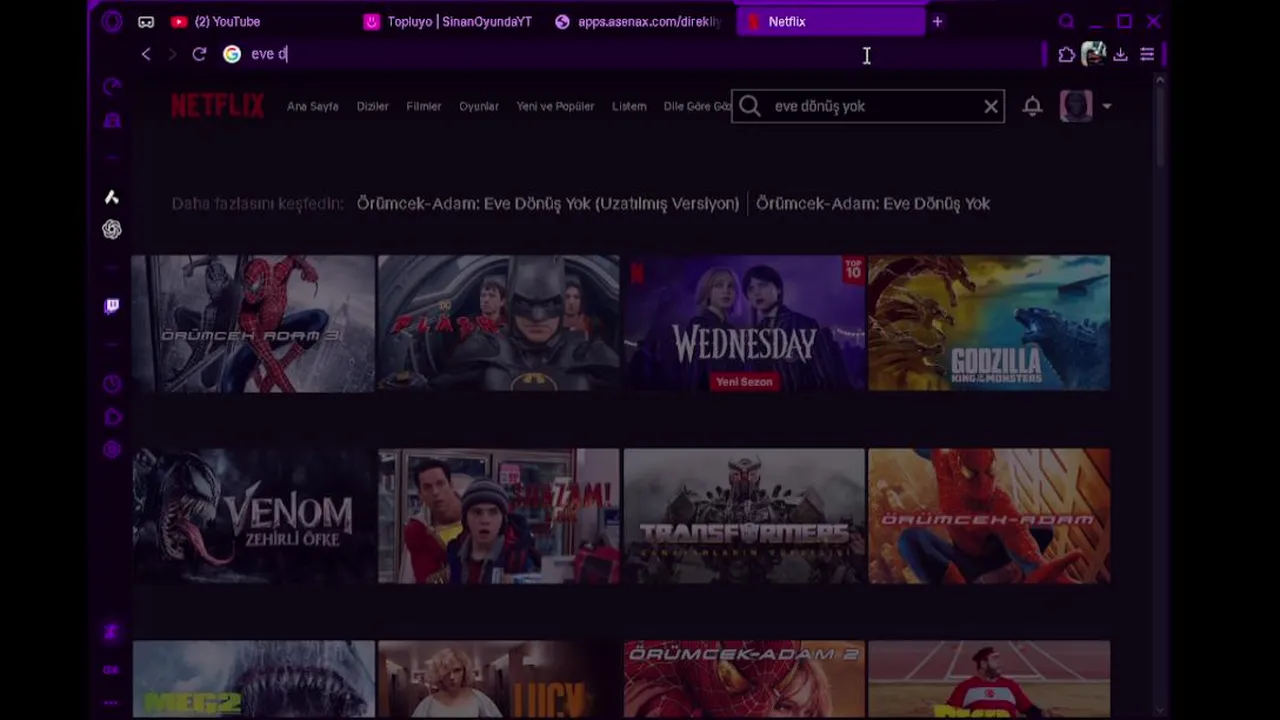This screenshot has width=1280, height=720.
Task: Open the Örümcek-Adam 2 thumbnail
Action: [744, 680]
